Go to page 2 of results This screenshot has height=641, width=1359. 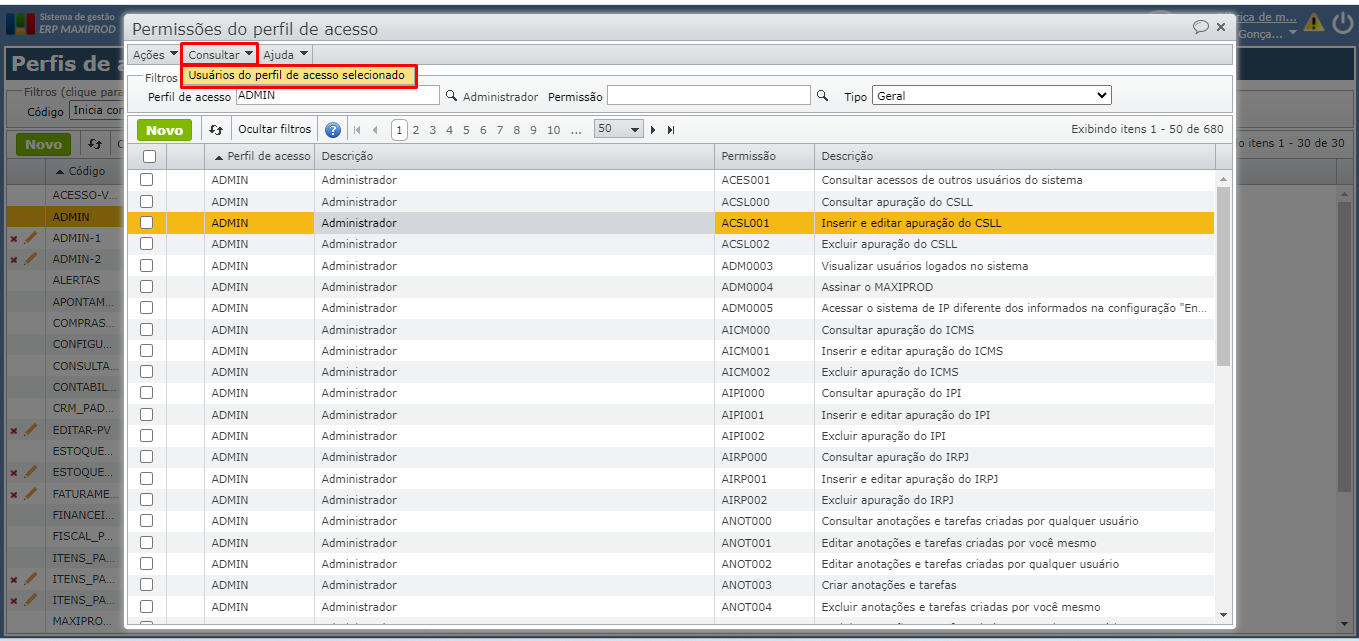[416, 130]
